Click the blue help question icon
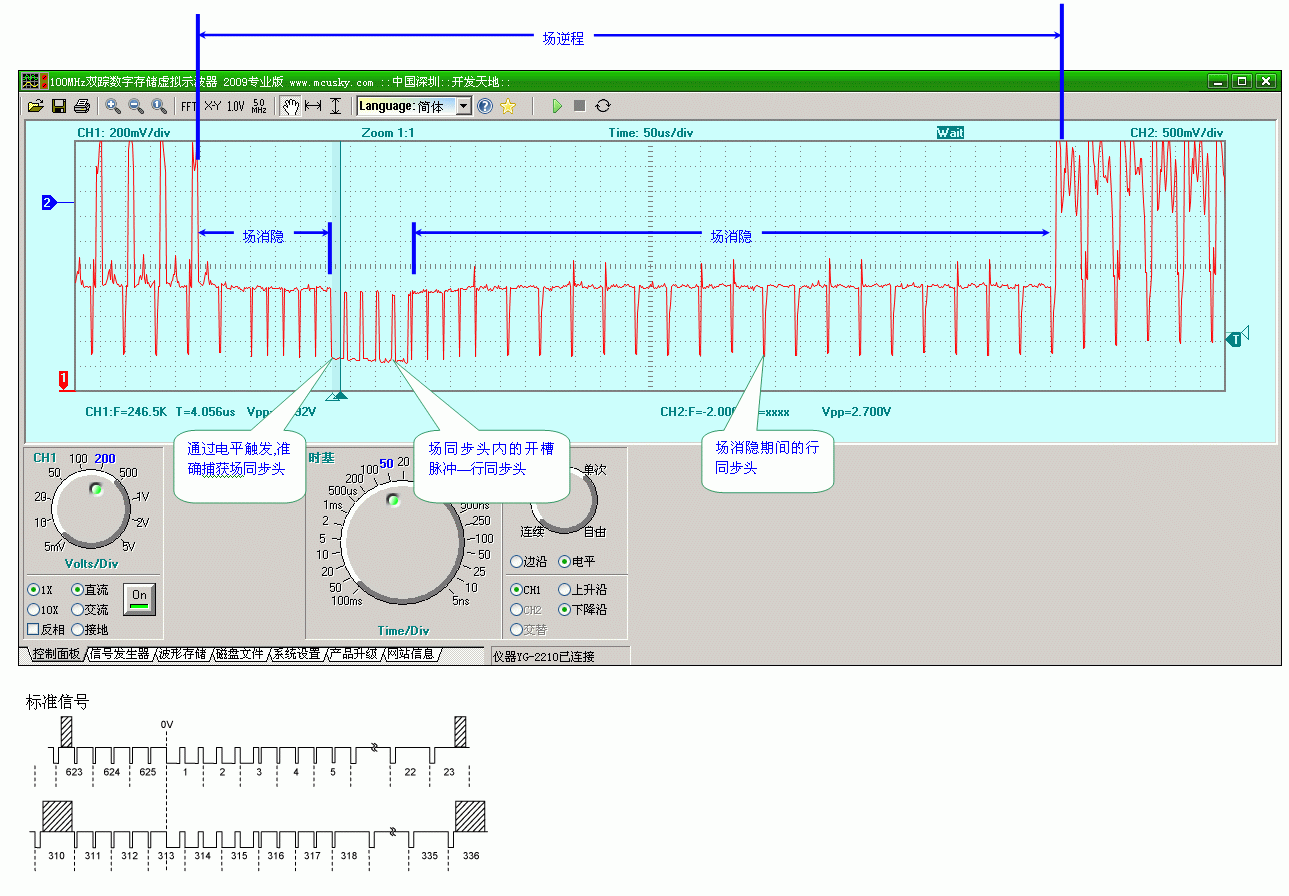1289x896 pixels. pyautogui.click(x=485, y=106)
